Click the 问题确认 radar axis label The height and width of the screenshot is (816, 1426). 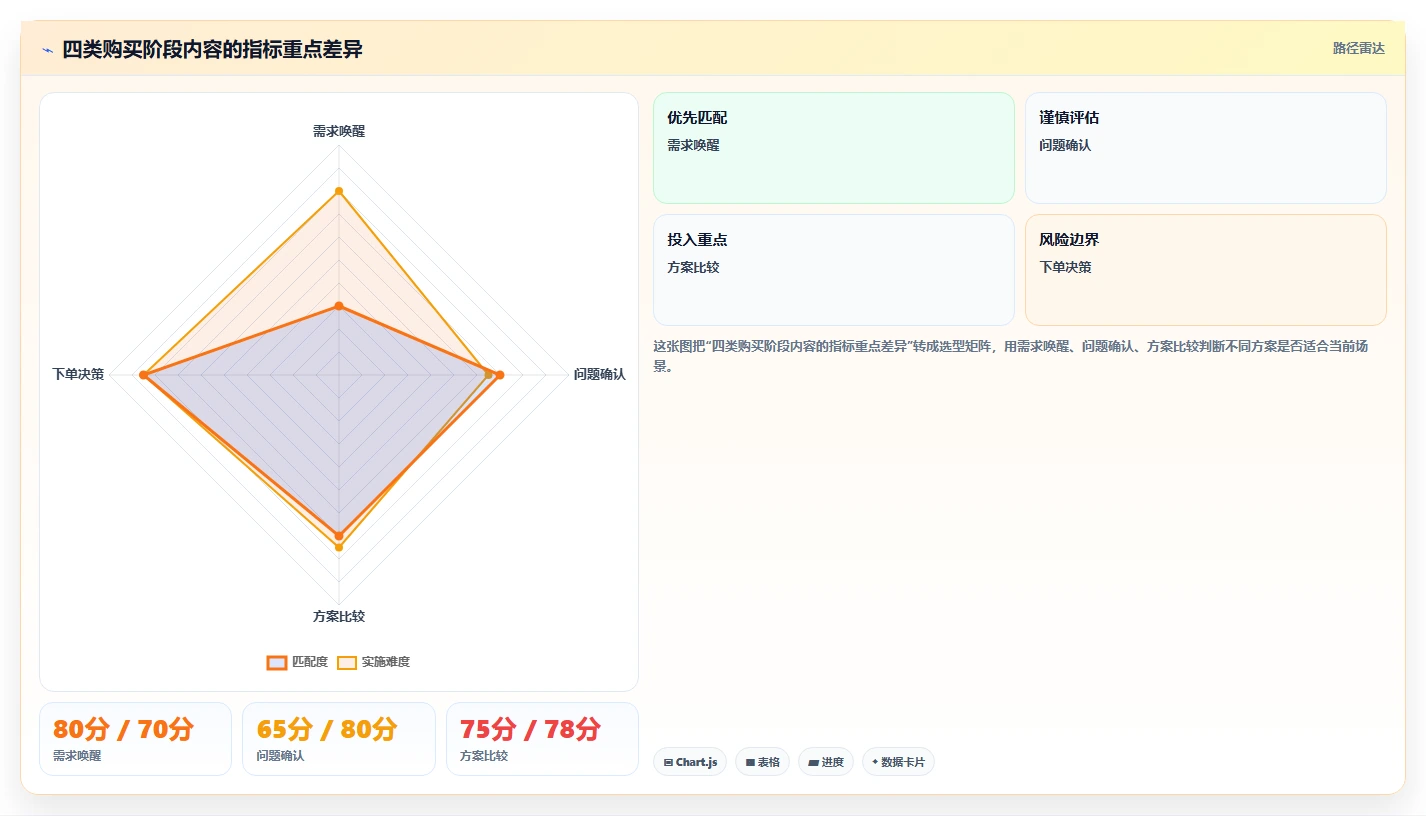(599, 374)
